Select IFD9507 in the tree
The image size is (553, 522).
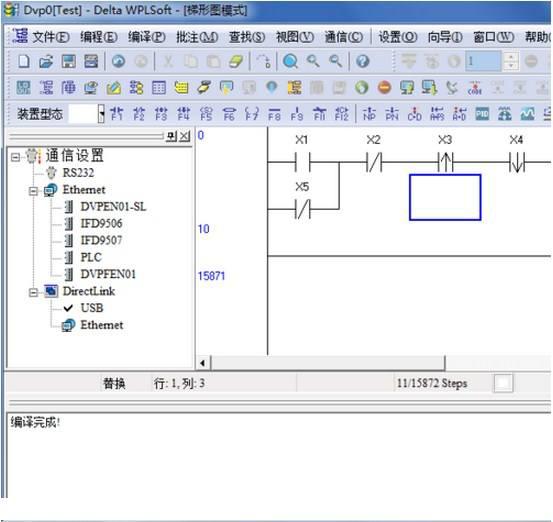pyautogui.click(x=101, y=240)
